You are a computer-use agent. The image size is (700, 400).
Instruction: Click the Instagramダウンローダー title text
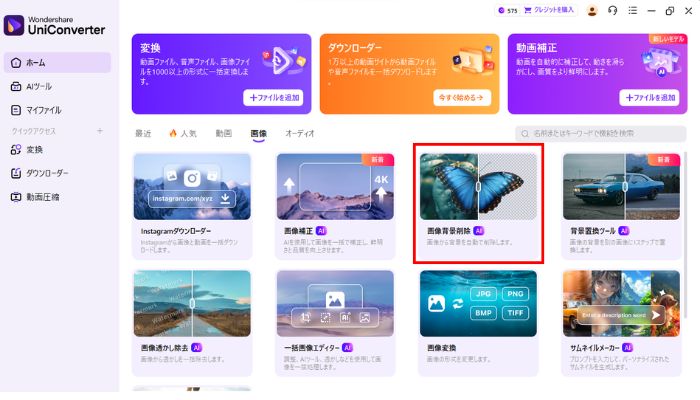(x=176, y=231)
